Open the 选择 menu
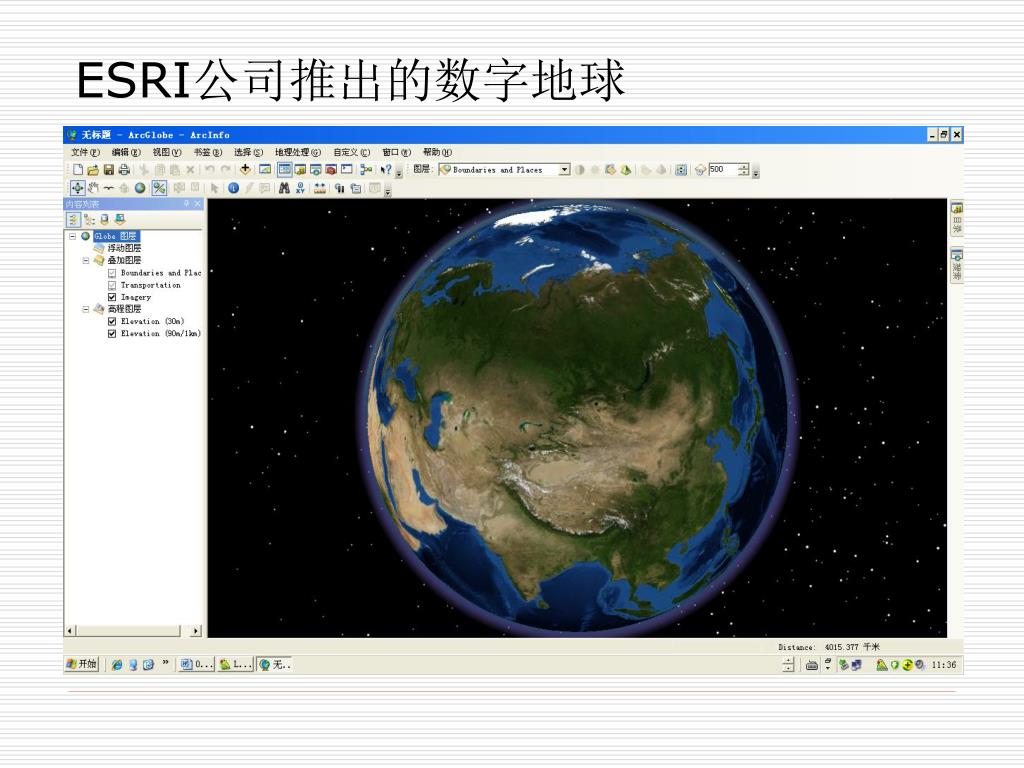 (x=248, y=152)
